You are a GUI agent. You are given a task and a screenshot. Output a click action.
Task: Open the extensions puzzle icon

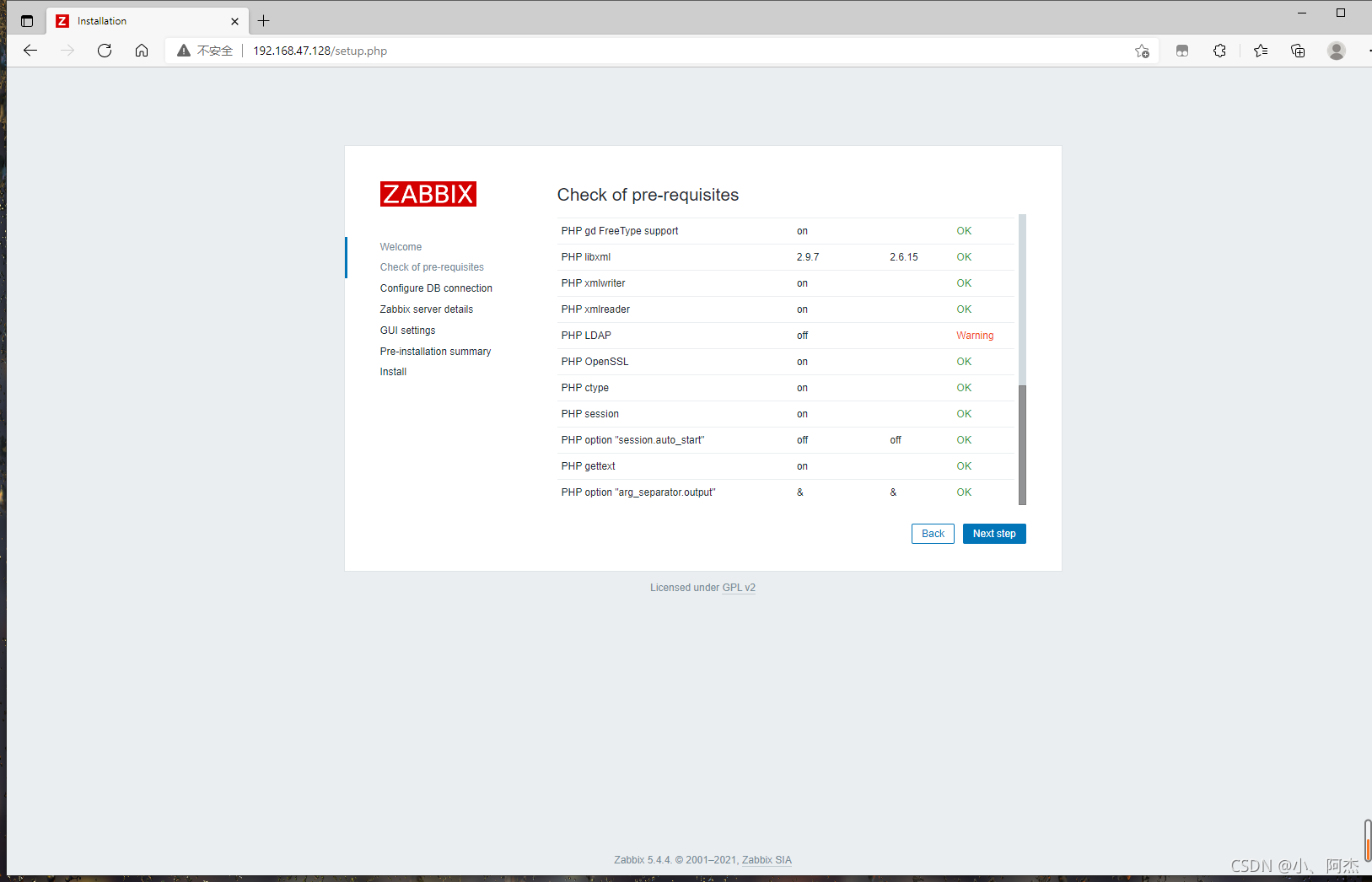[1219, 51]
